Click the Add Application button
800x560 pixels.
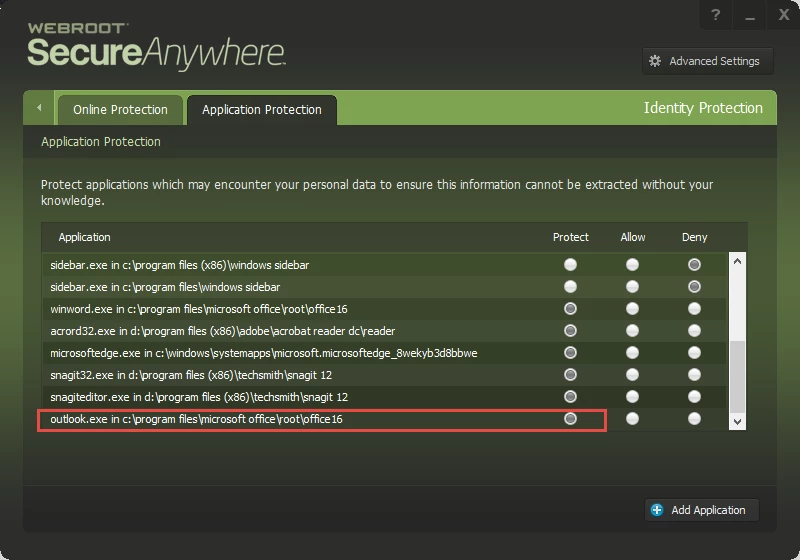point(702,510)
